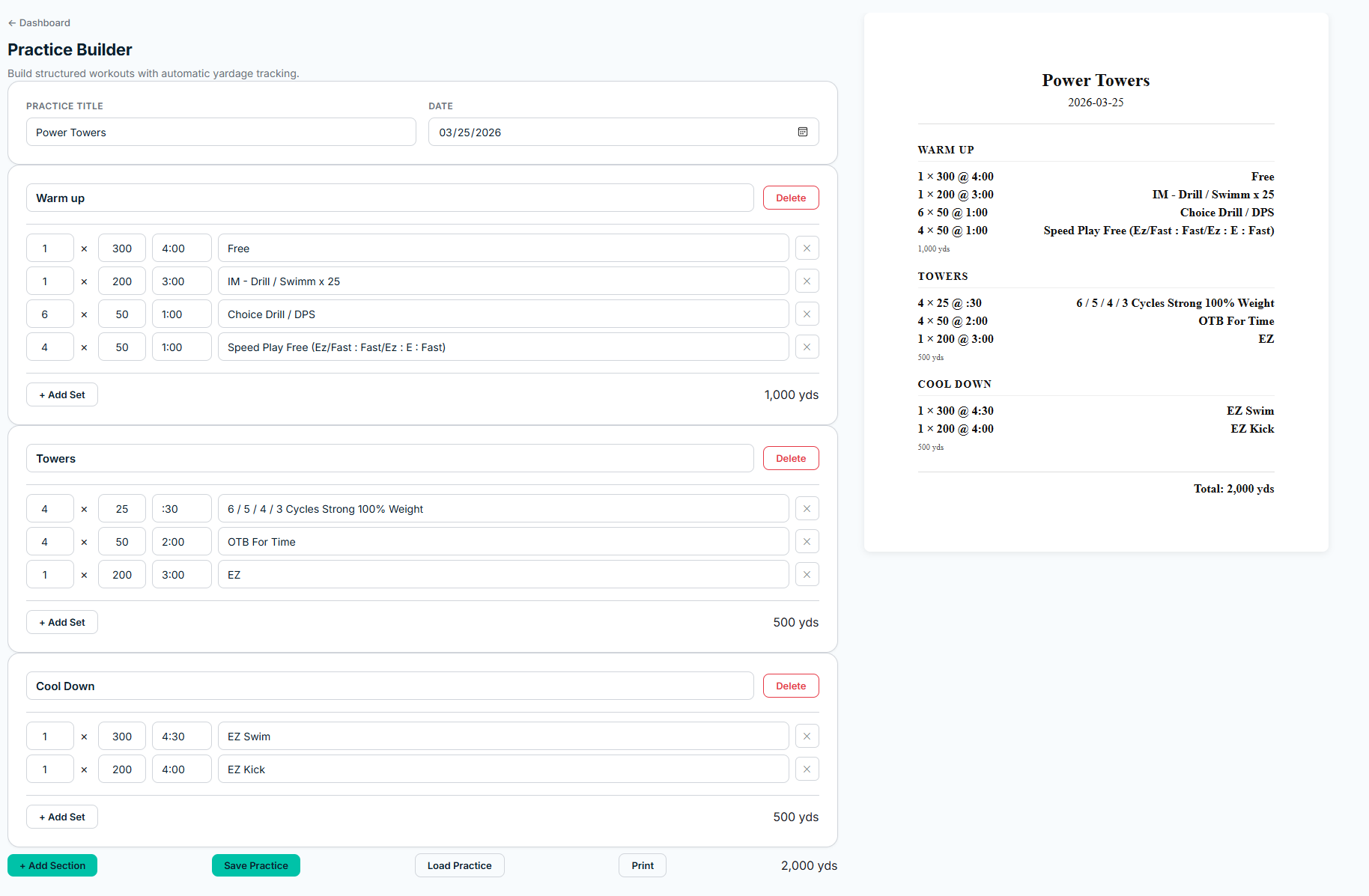
Task: Delete the Towers section
Action: 790,457
